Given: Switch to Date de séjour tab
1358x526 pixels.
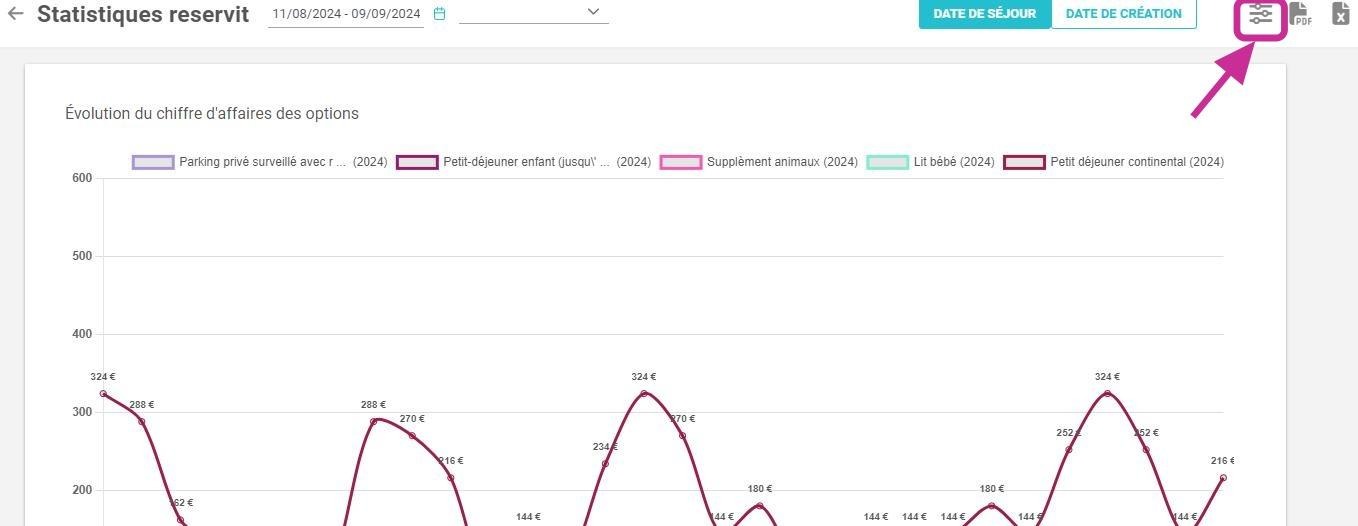Looking at the screenshot, I should (985, 14).
